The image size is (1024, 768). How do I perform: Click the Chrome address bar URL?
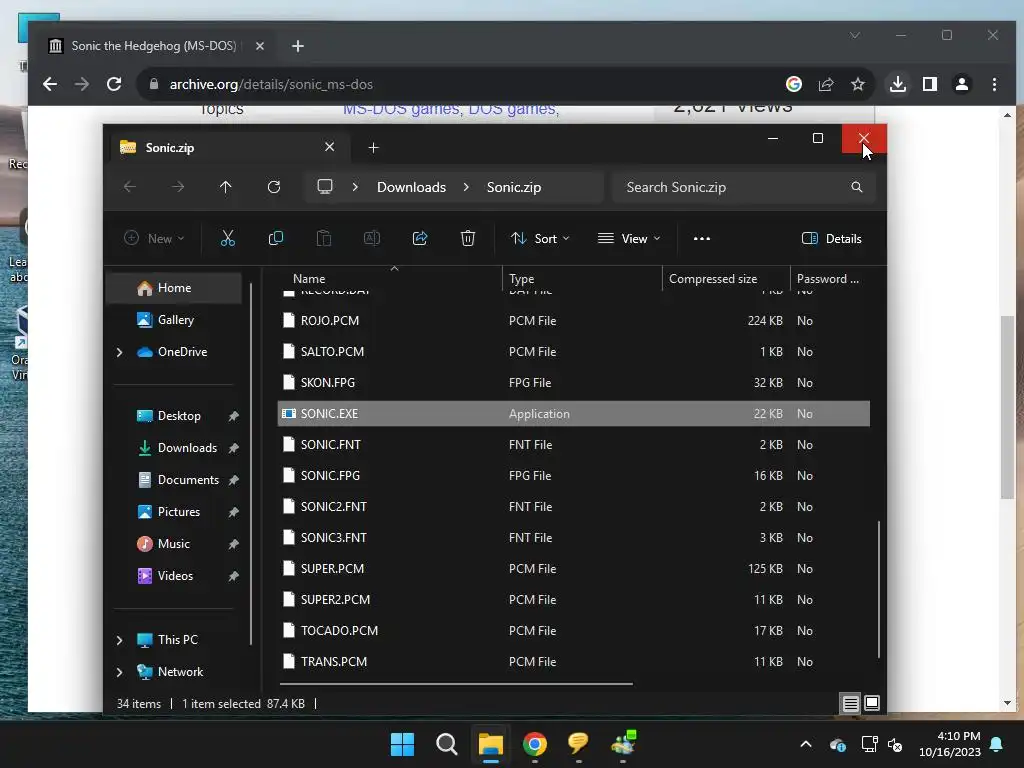271,84
